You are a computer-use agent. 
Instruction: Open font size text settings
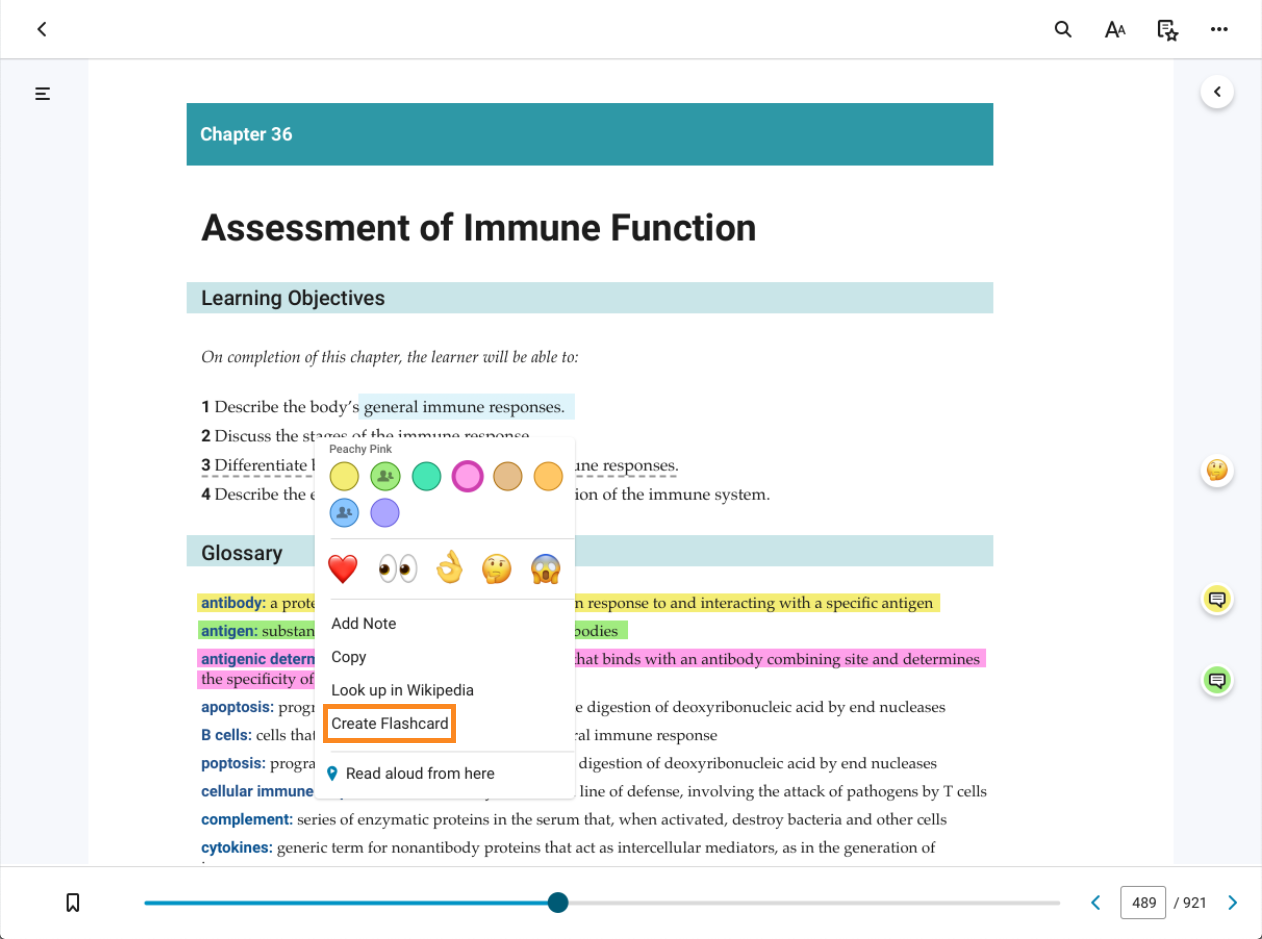[1115, 29]
